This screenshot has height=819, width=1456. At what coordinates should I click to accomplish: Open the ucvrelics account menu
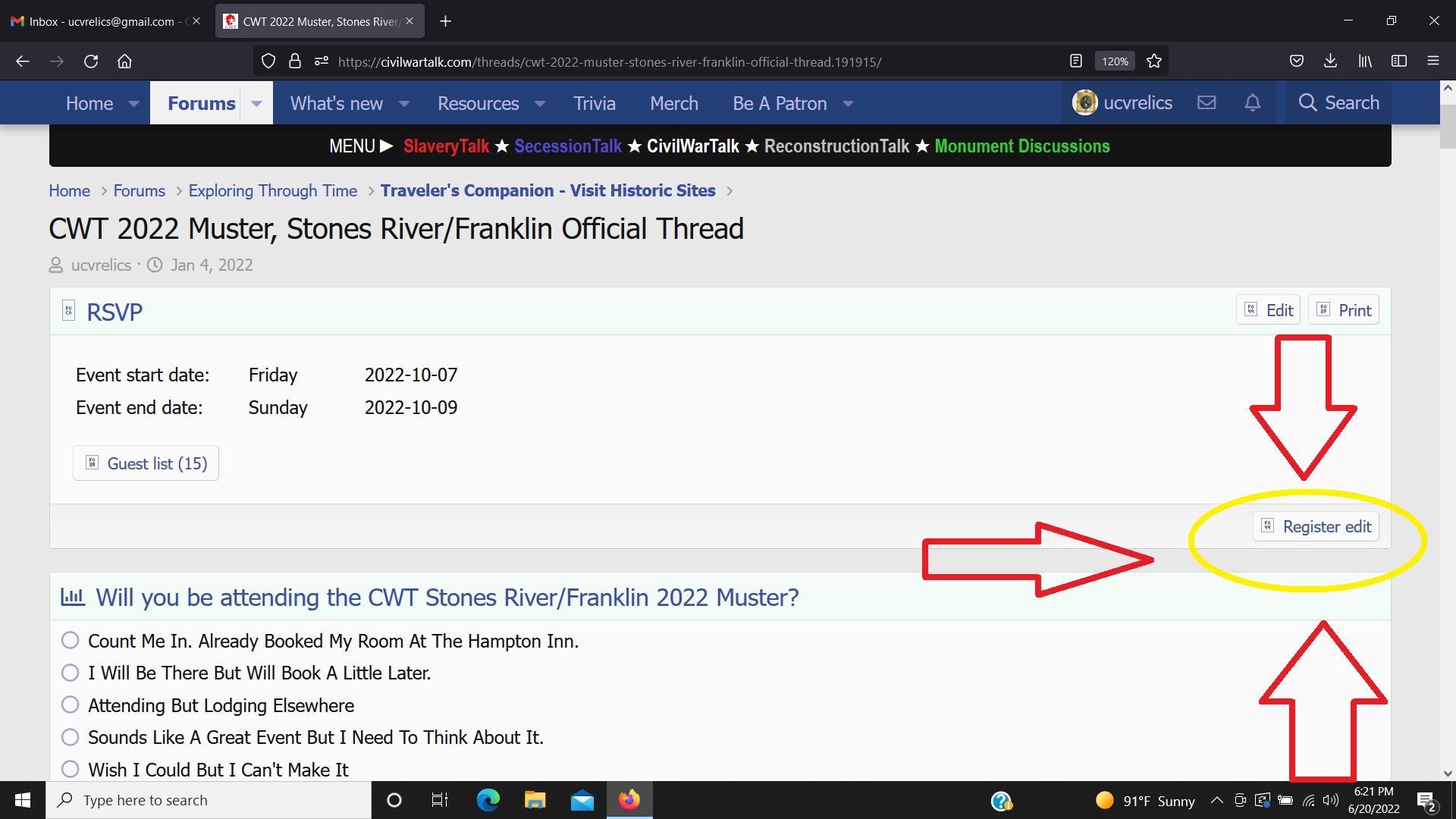tap(1122, 102)
